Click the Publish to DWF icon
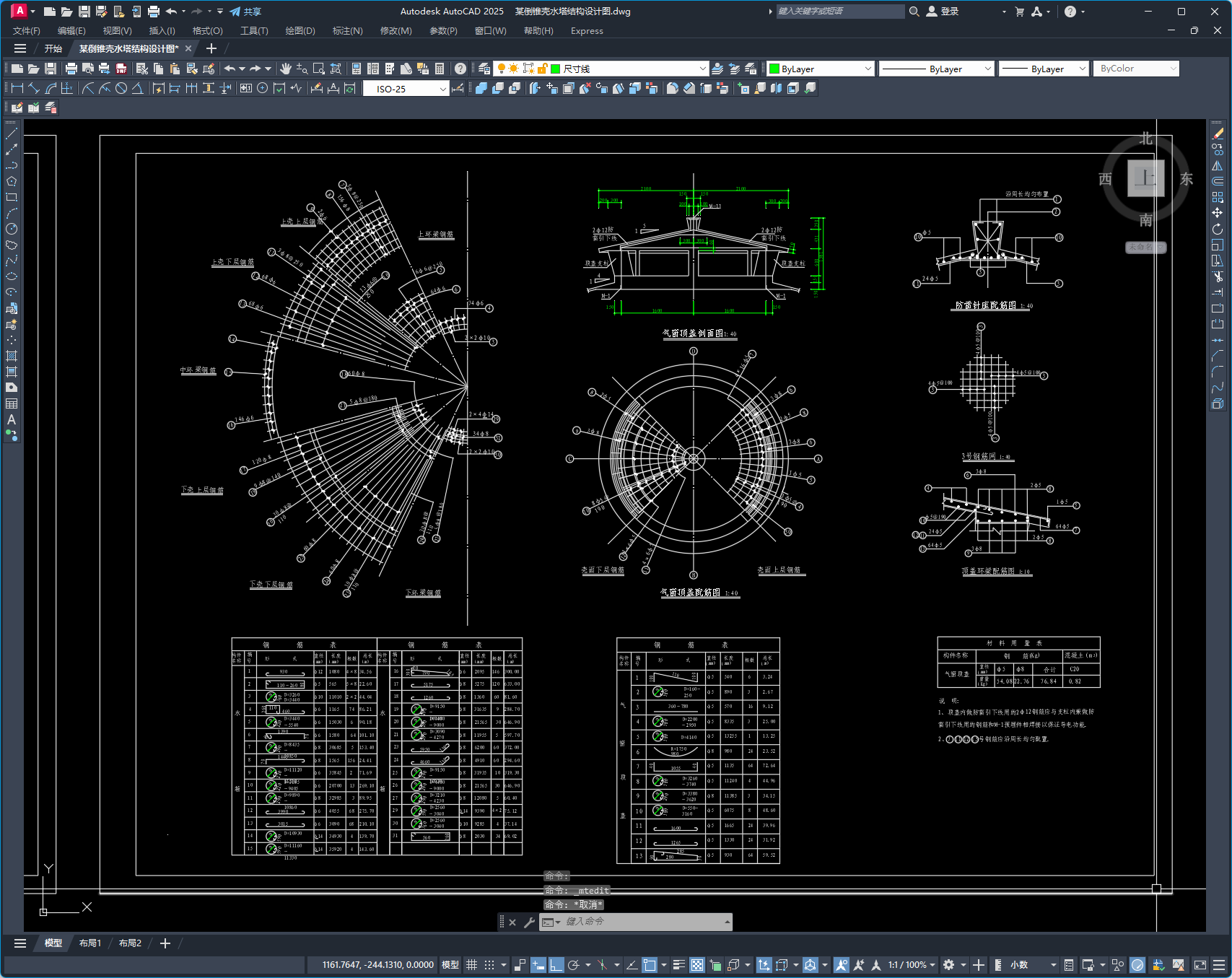 [121, 69]
